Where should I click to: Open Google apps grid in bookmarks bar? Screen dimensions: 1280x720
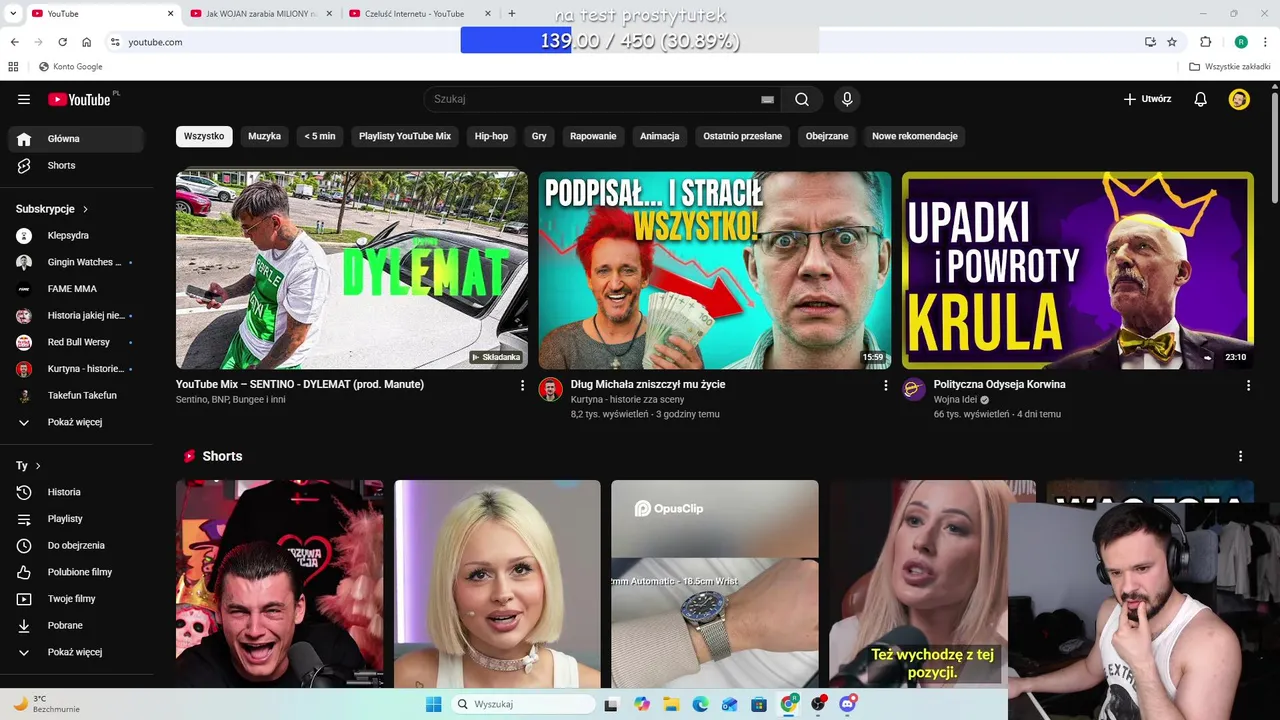click(x=13, y=67)
